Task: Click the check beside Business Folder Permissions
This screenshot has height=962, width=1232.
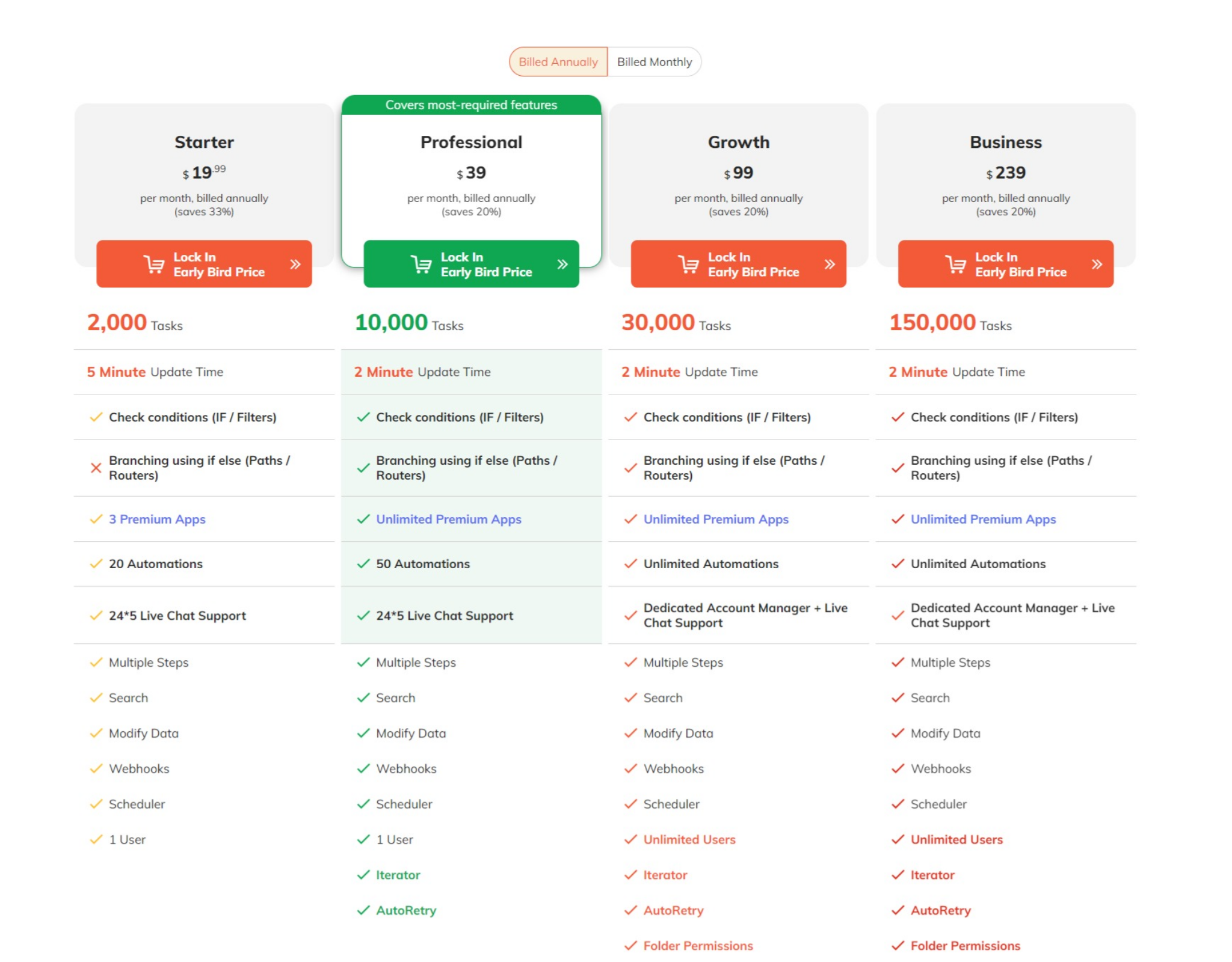Action: pos(897,946)
